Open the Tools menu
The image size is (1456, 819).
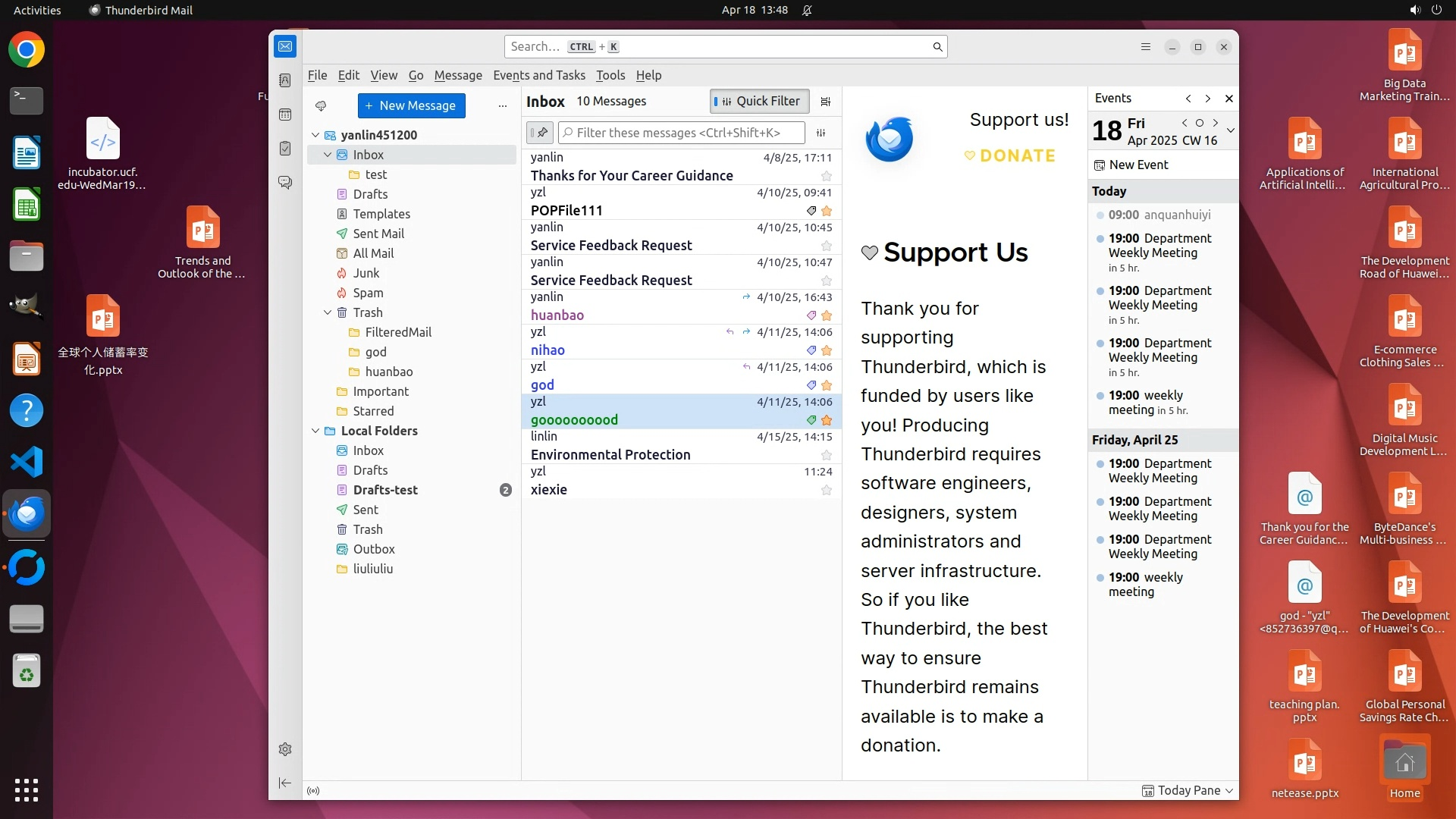(610, 75)
